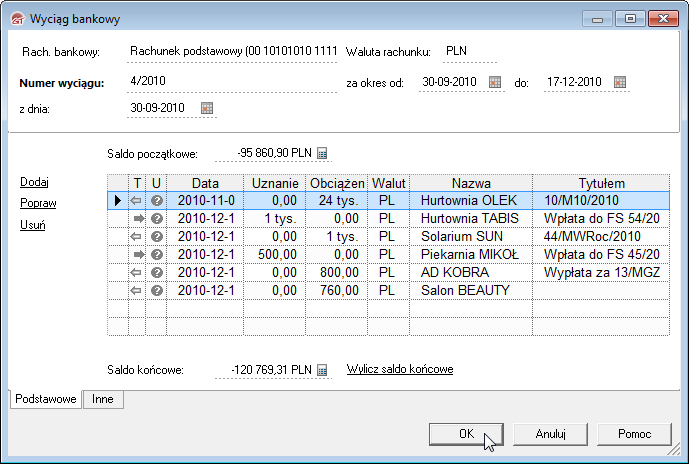Click direction arrow icon in Hurtownia TABIS row
The height and width of the screenshot is (464, 689).
[138, 218]
